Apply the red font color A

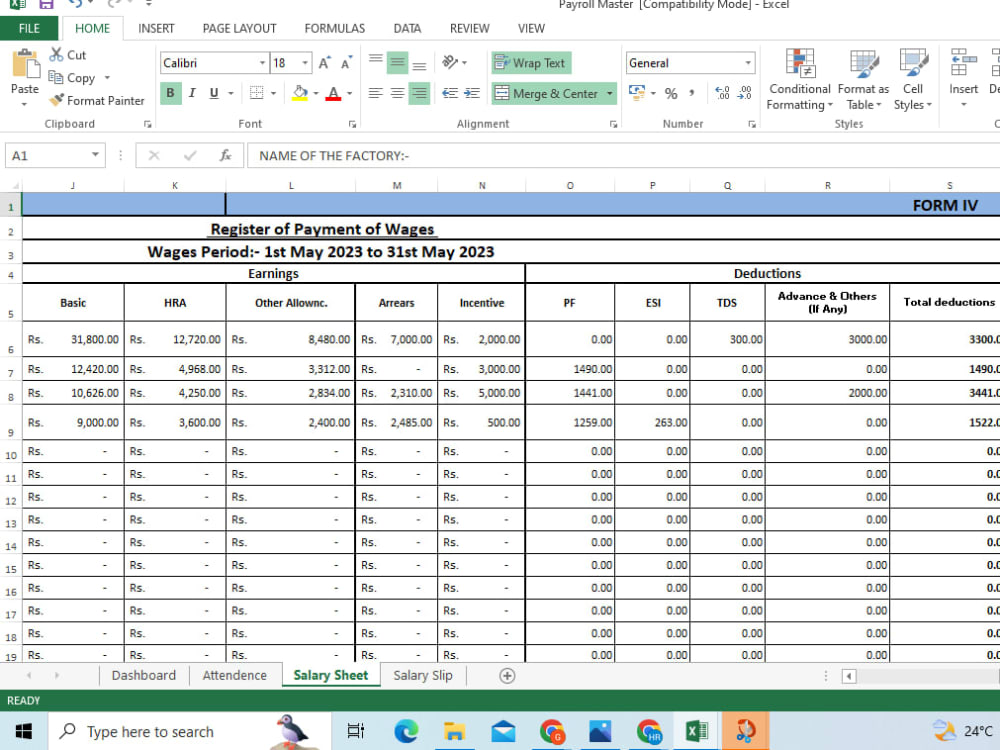point(333,93)
